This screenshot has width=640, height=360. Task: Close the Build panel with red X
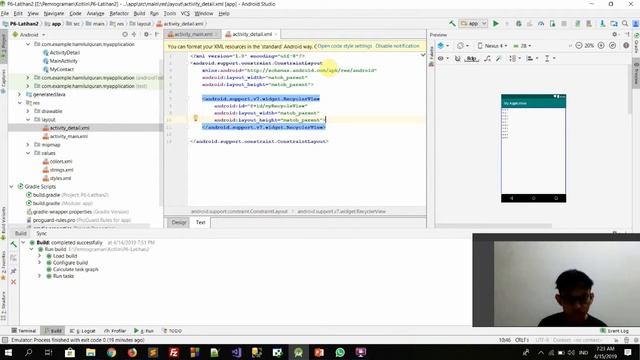tap(13, 282)
